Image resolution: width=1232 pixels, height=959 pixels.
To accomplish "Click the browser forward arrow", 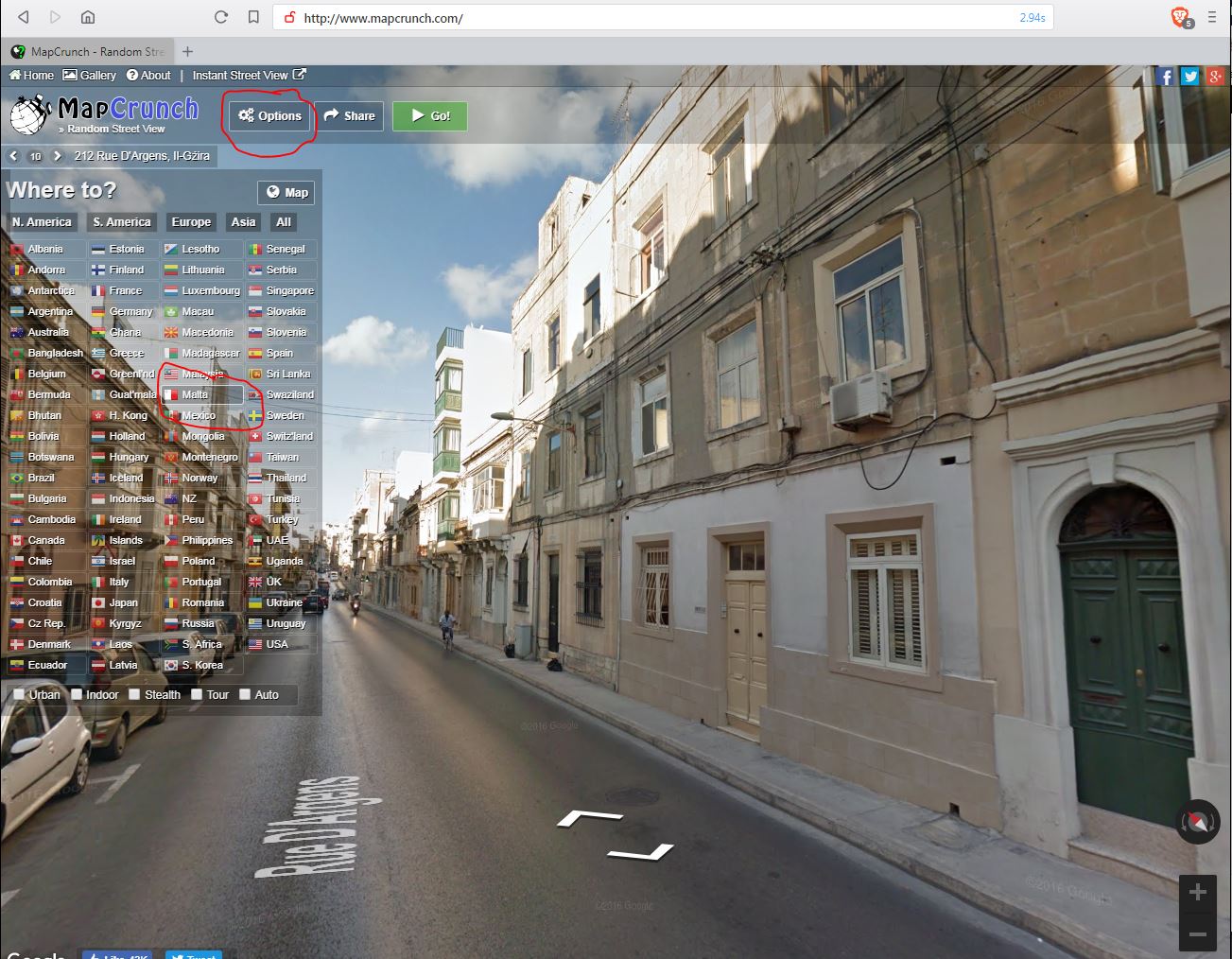I will (55, 17).
